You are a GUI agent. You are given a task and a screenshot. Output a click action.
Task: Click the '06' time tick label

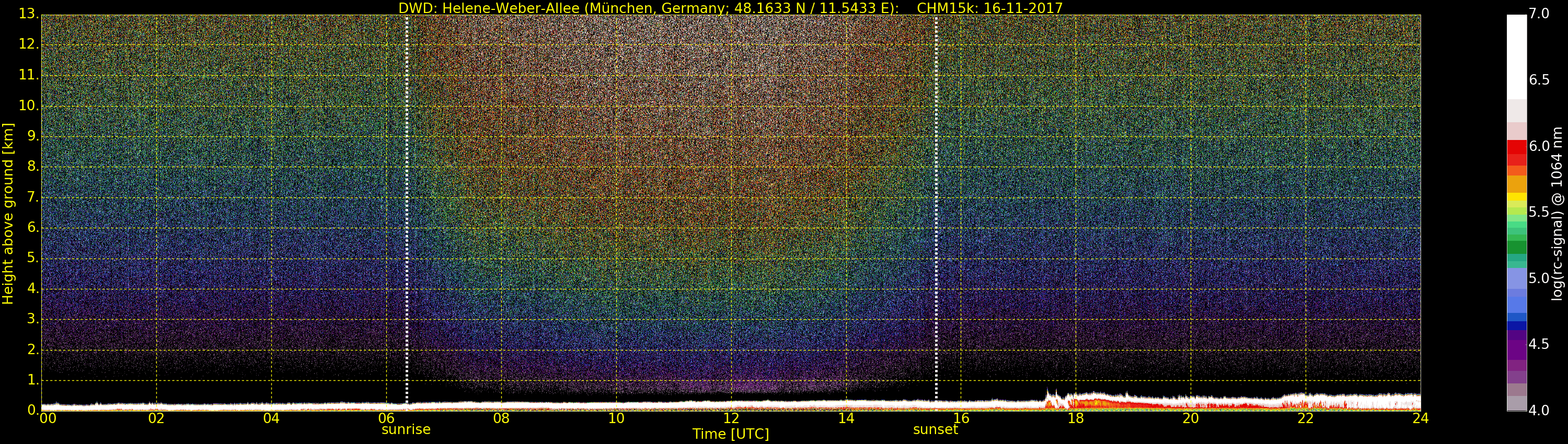point(387,418)
